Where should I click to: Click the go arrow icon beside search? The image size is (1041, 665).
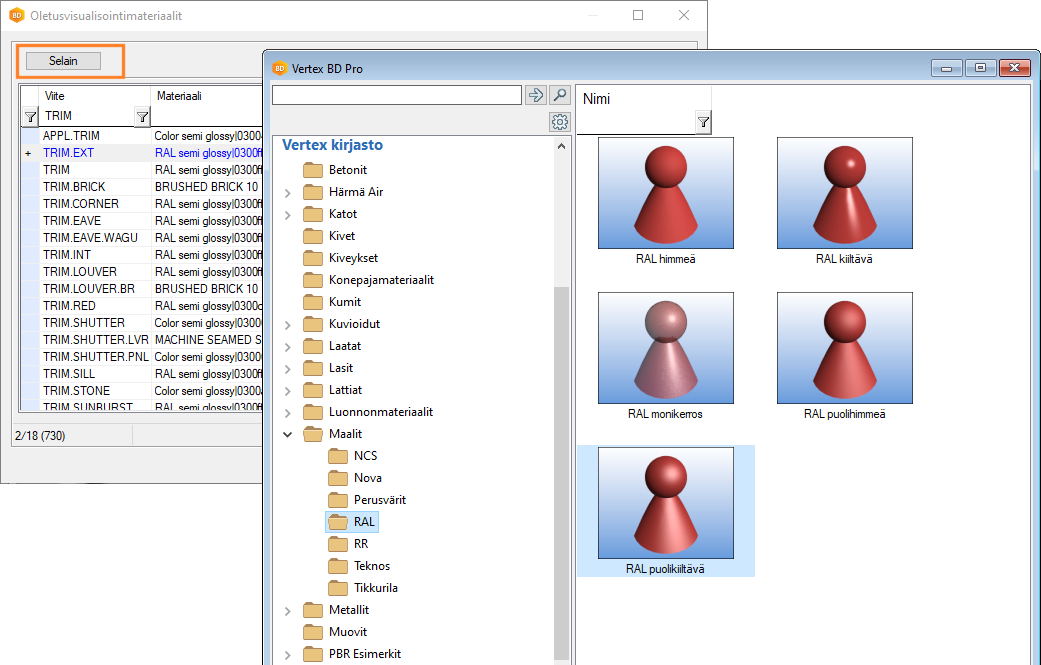tap(536, 95)
